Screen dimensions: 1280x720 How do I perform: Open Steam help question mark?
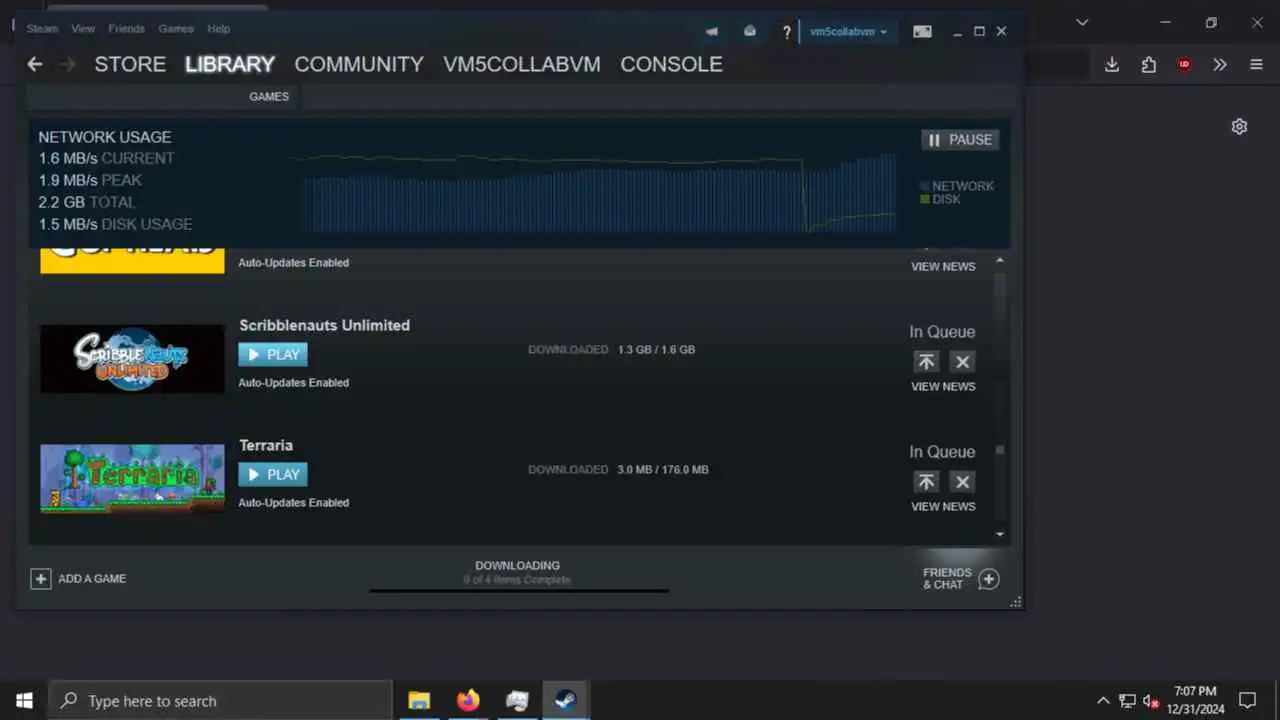(x=787, y=32)
